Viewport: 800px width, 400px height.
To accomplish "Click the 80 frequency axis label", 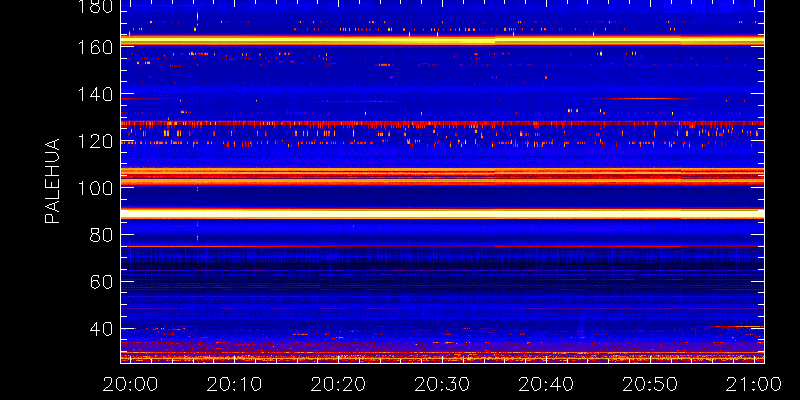I will (100, 235).
